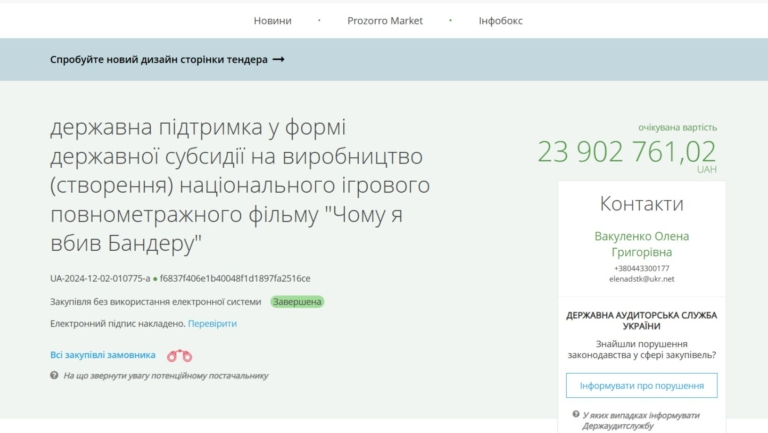Click the phone number +380443300177
This screenshot has width=768, height=433.
[x=641, y=268]
